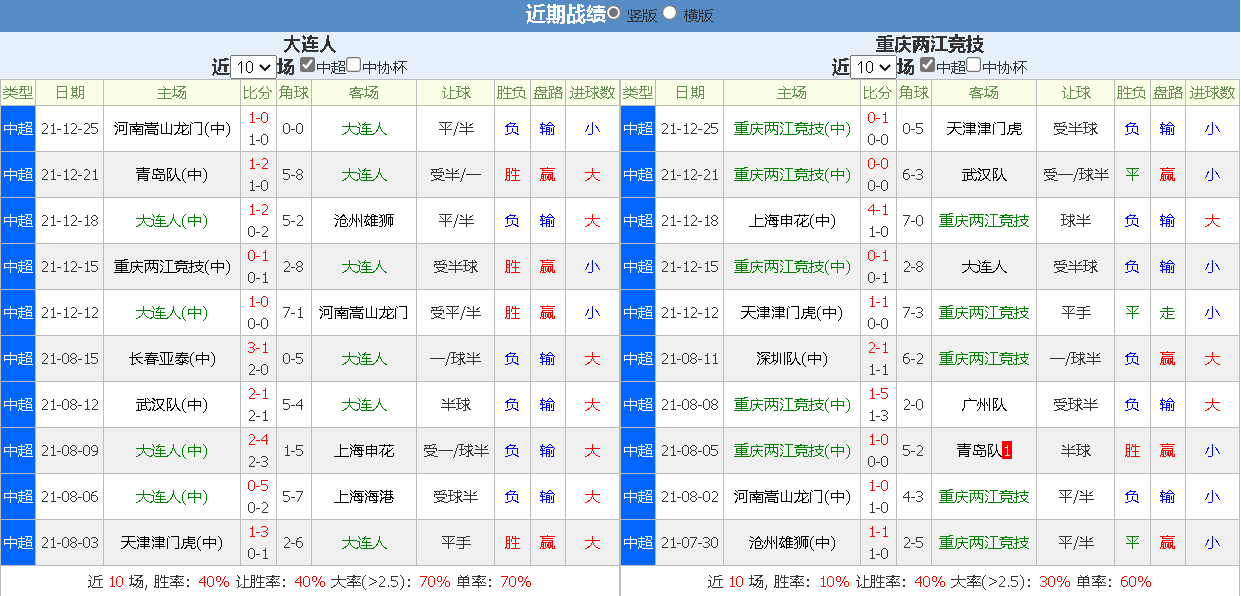Click 受一/球半 handicap in 大连人 21-08-09 row
Image resolution: width=1241 pixels, height=596 pixels.
click(x=456, y=451)
